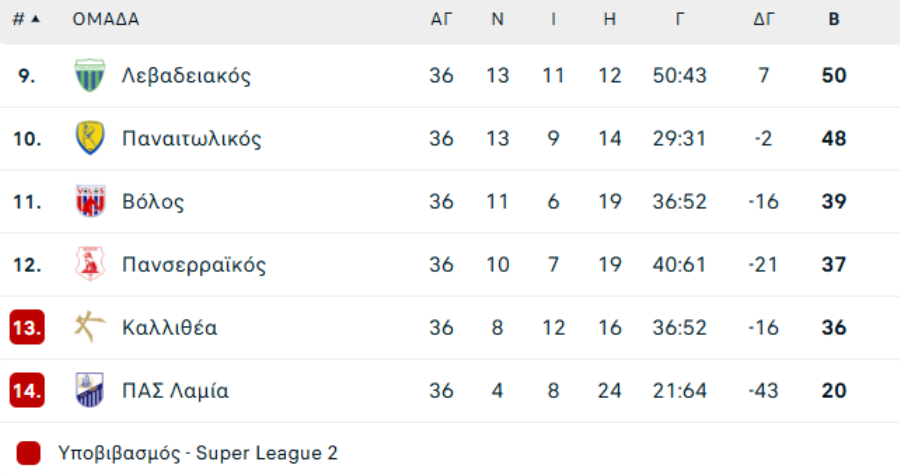Select the ΑΓ column header
Screen dimensions: 900x475
441,20
